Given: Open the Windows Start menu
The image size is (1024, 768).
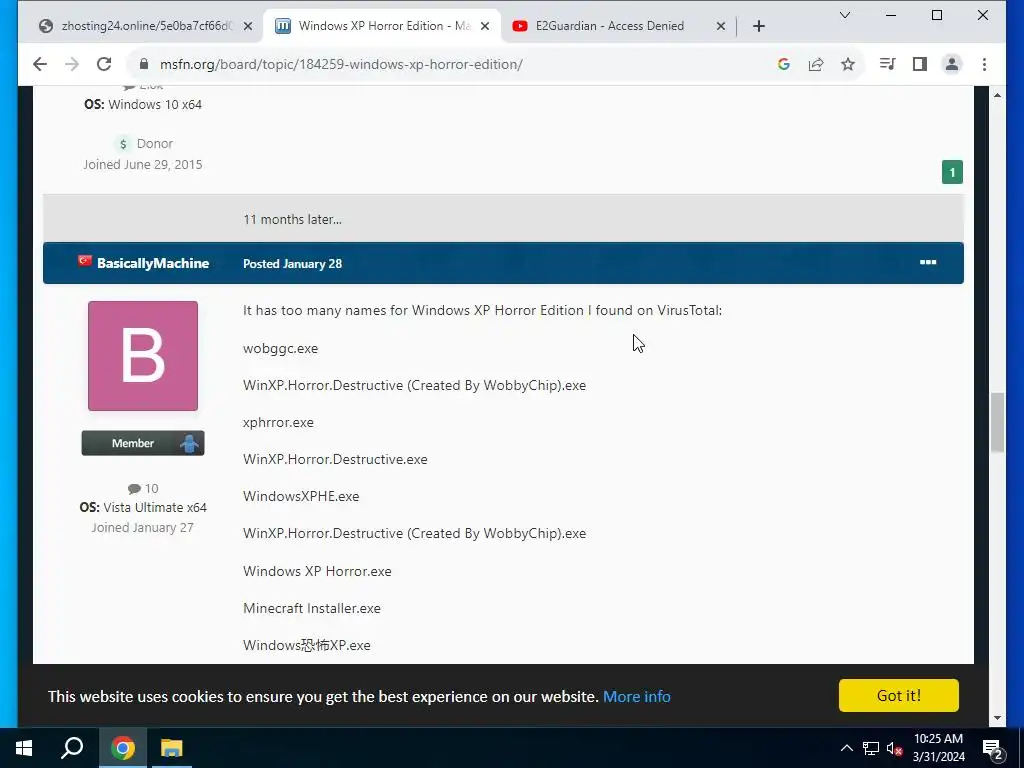Looking at the screenshot, I should pos(24,748).
